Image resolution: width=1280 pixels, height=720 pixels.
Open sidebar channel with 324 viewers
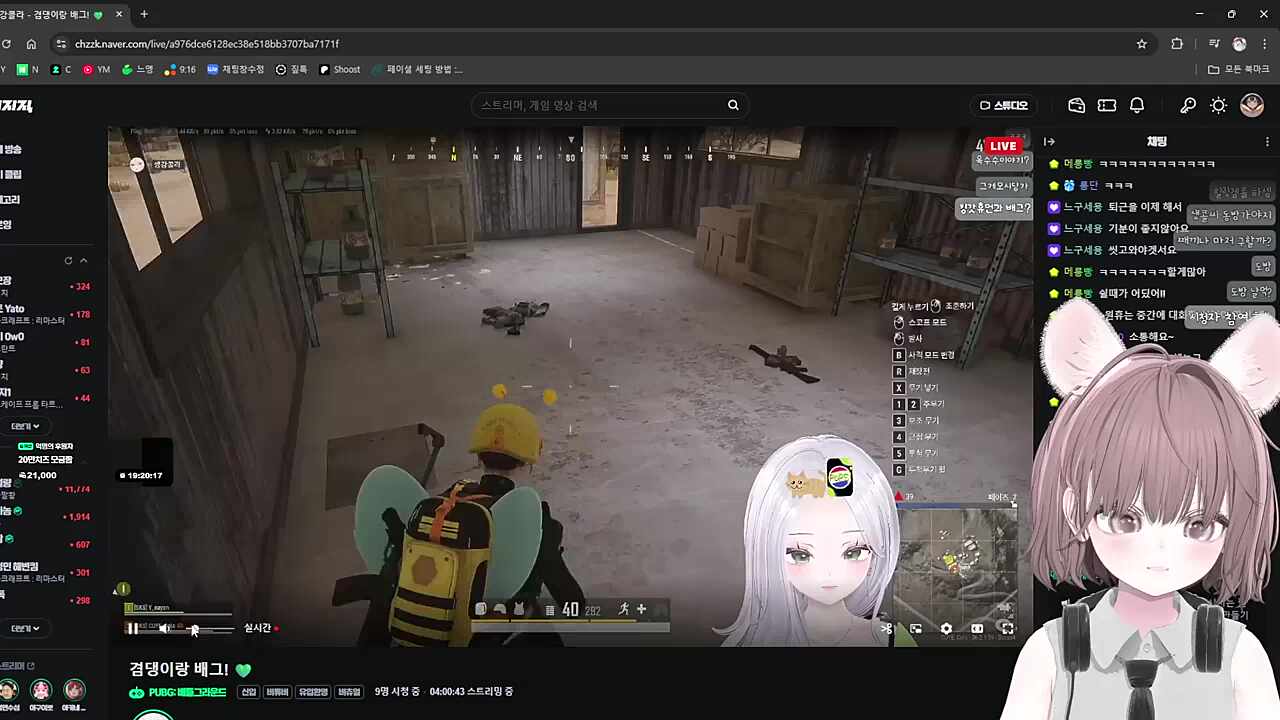47,287
